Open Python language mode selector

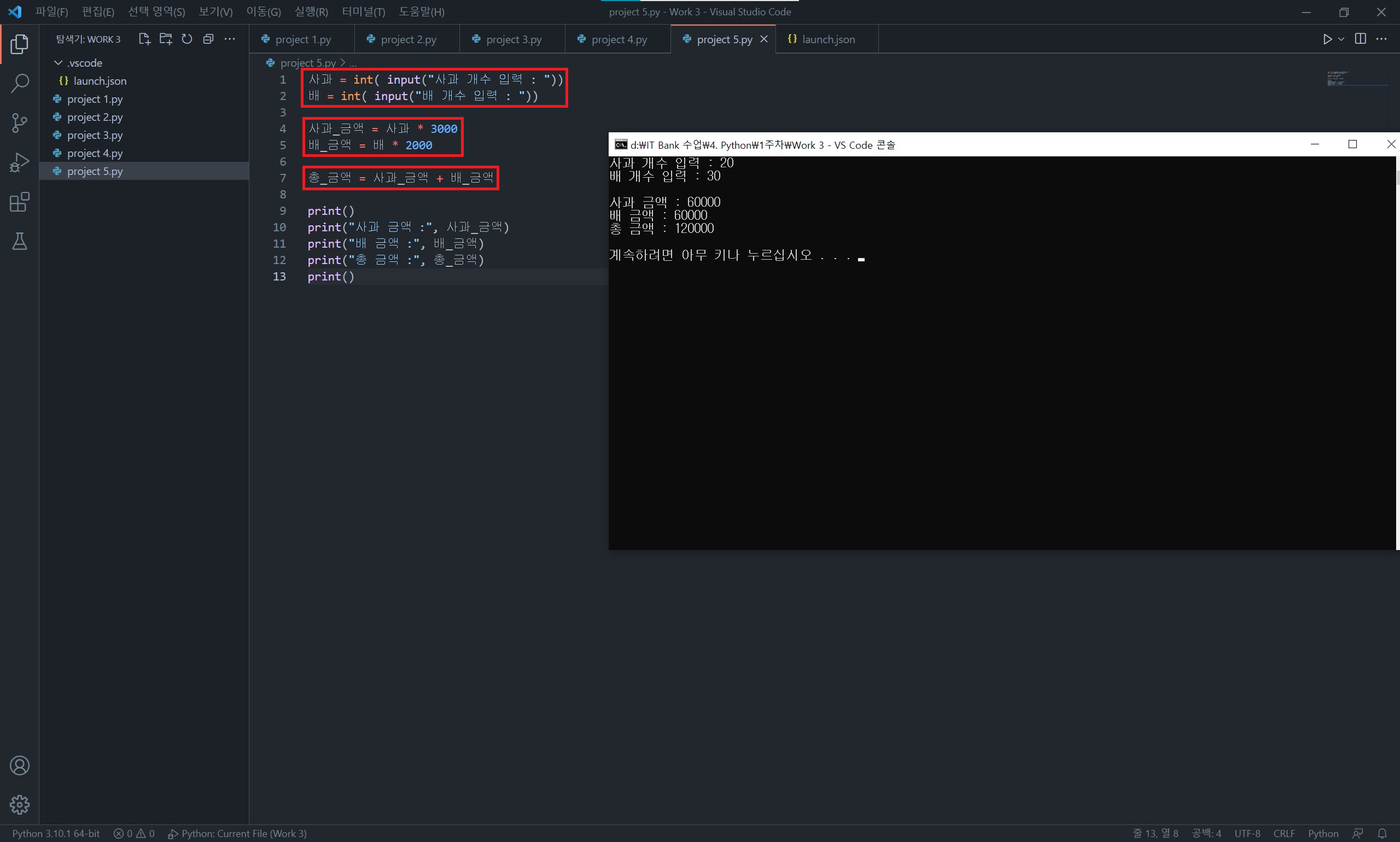(x=1323, y=833)
